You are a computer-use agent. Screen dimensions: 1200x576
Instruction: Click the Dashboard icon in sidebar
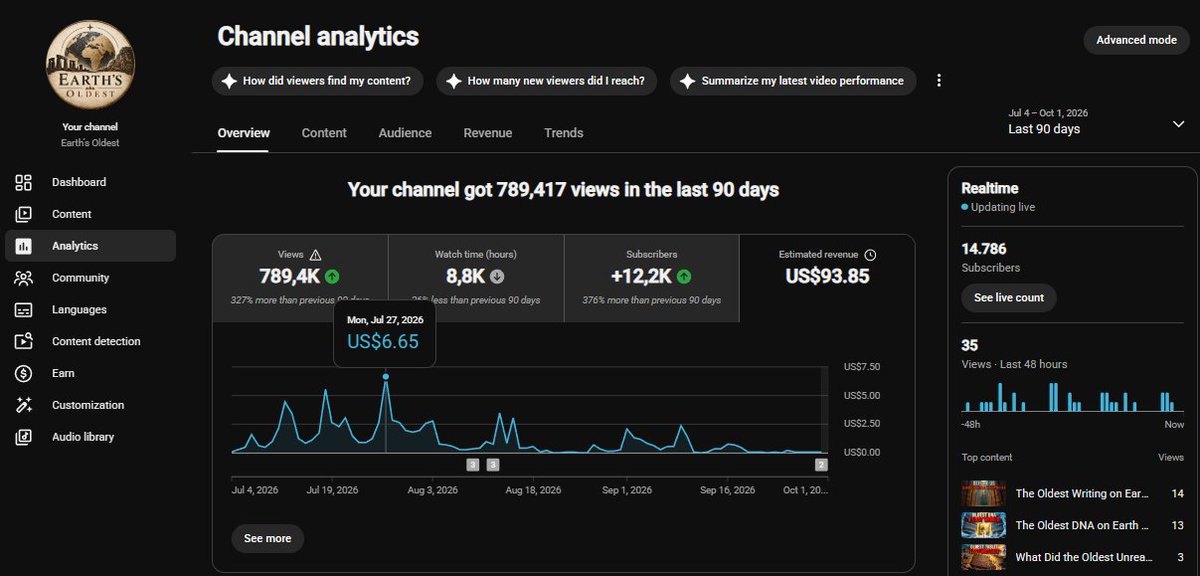pos(24,182)
